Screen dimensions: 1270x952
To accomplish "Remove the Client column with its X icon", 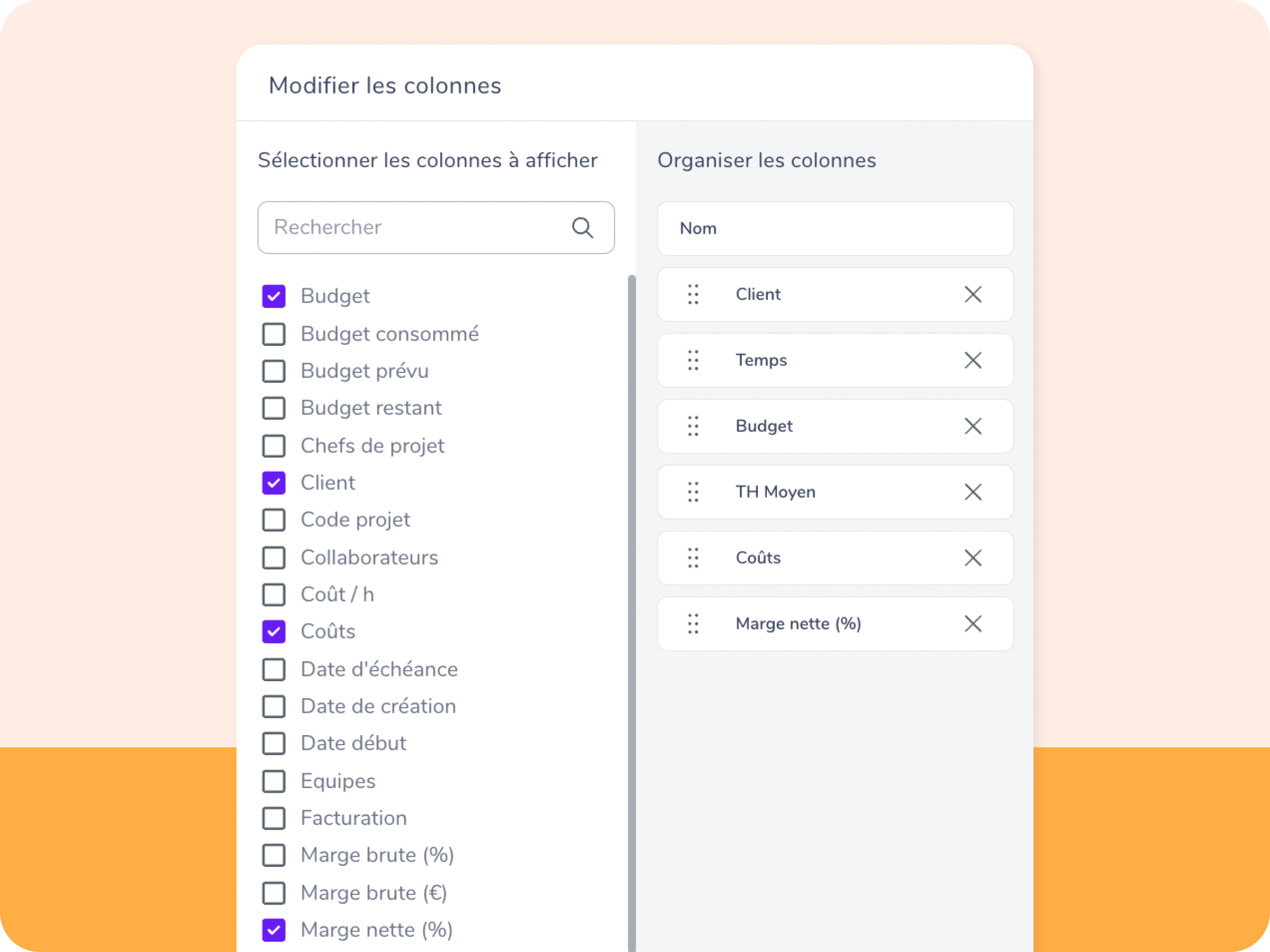I will tap(973, 295).
